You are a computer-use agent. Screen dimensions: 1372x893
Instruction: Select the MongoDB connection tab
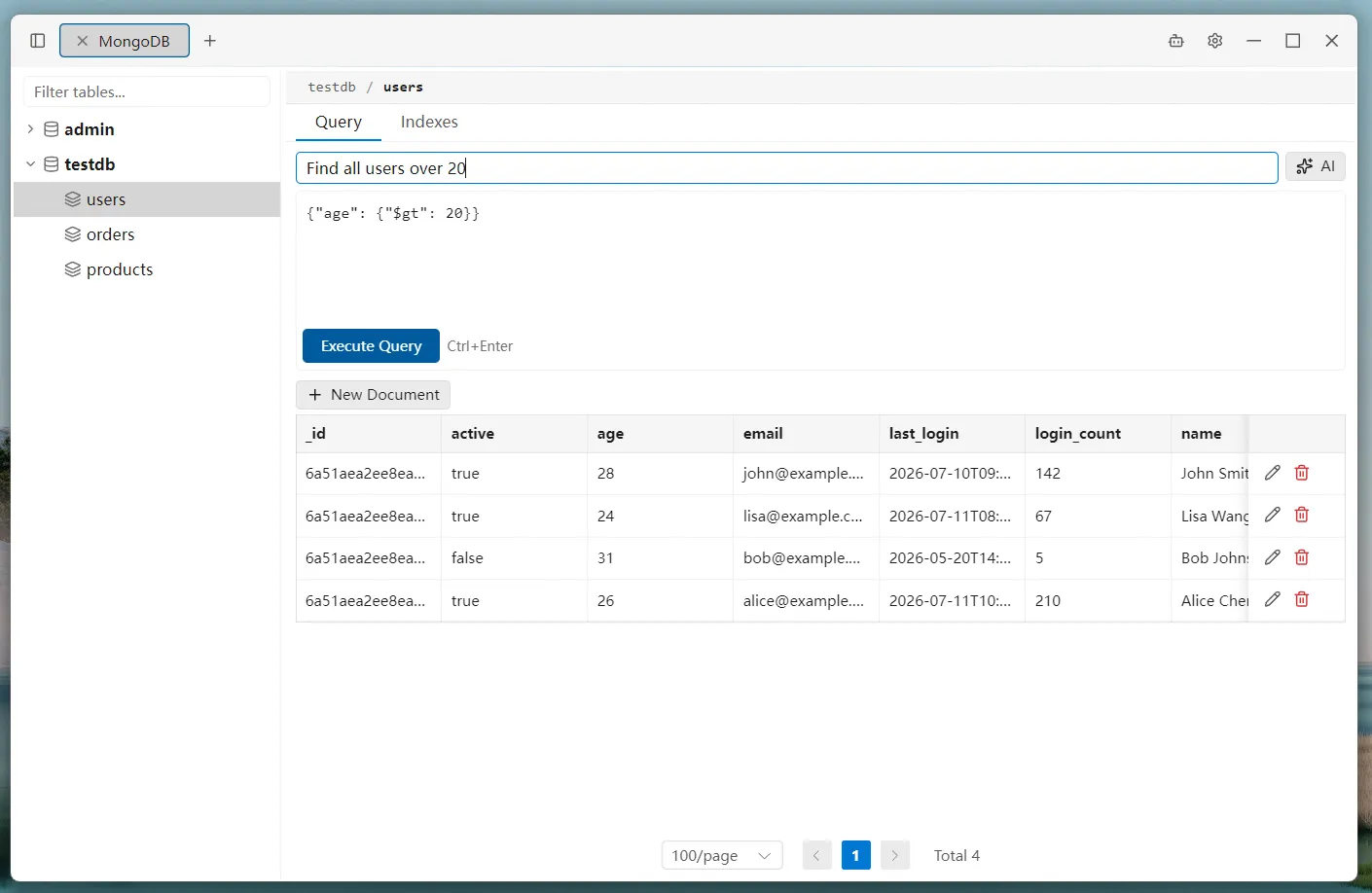pyautogui.click(x=125, y=41)
